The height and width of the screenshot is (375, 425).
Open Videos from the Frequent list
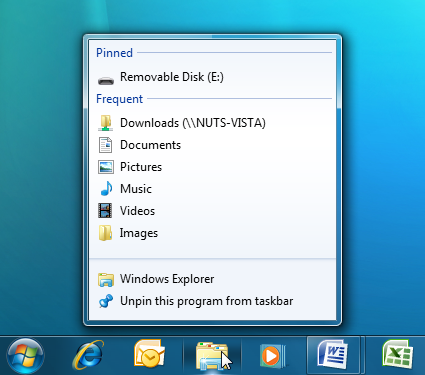coord(213,211)
